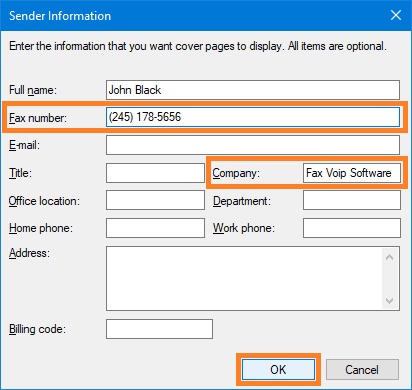This screenshot has width=412, height=390.
Task: Click the Title text field
Action: pos(155,173)
